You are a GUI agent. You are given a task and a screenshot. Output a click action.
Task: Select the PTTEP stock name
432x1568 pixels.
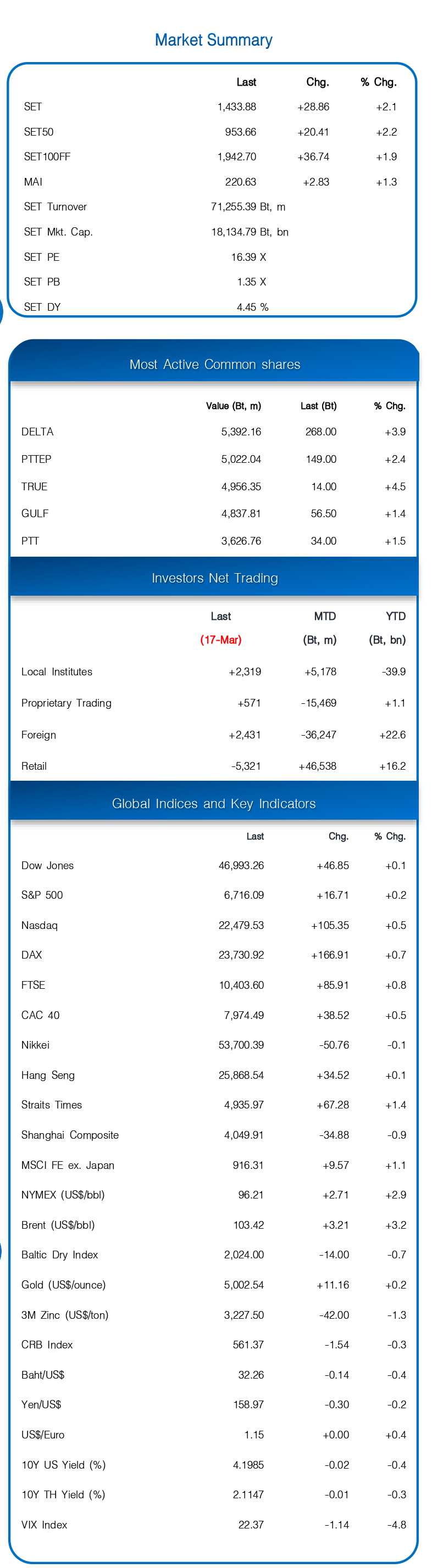click(36, 459)
